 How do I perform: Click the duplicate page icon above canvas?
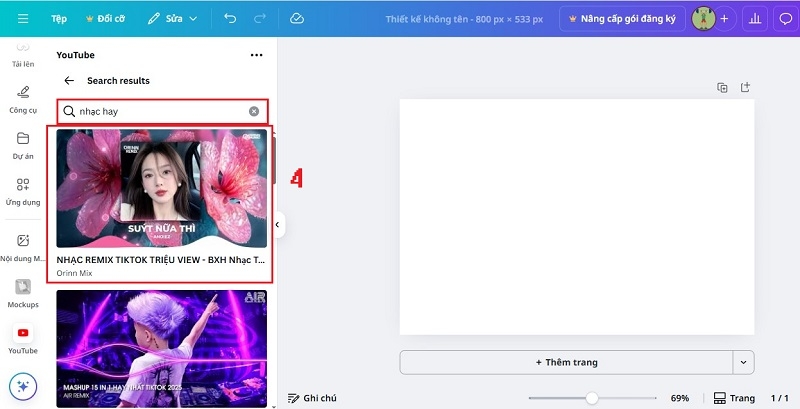click(x=722, y=87)
